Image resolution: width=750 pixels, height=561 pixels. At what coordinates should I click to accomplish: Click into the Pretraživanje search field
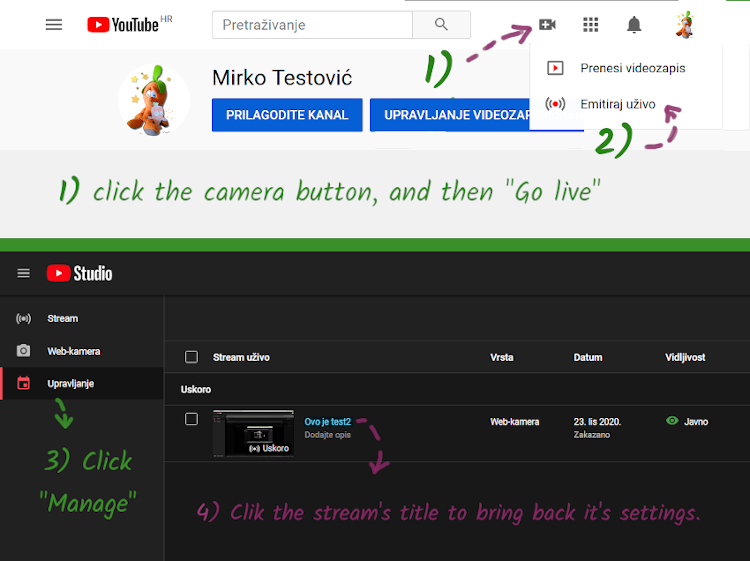click(312, 25)
